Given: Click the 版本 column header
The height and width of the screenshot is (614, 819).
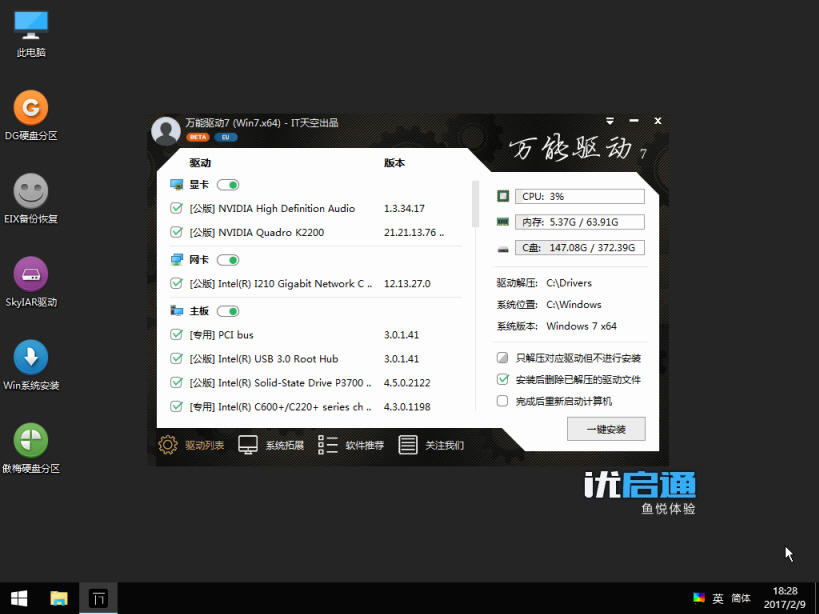Looking at the screenshot, I should [x=394, y=163].
